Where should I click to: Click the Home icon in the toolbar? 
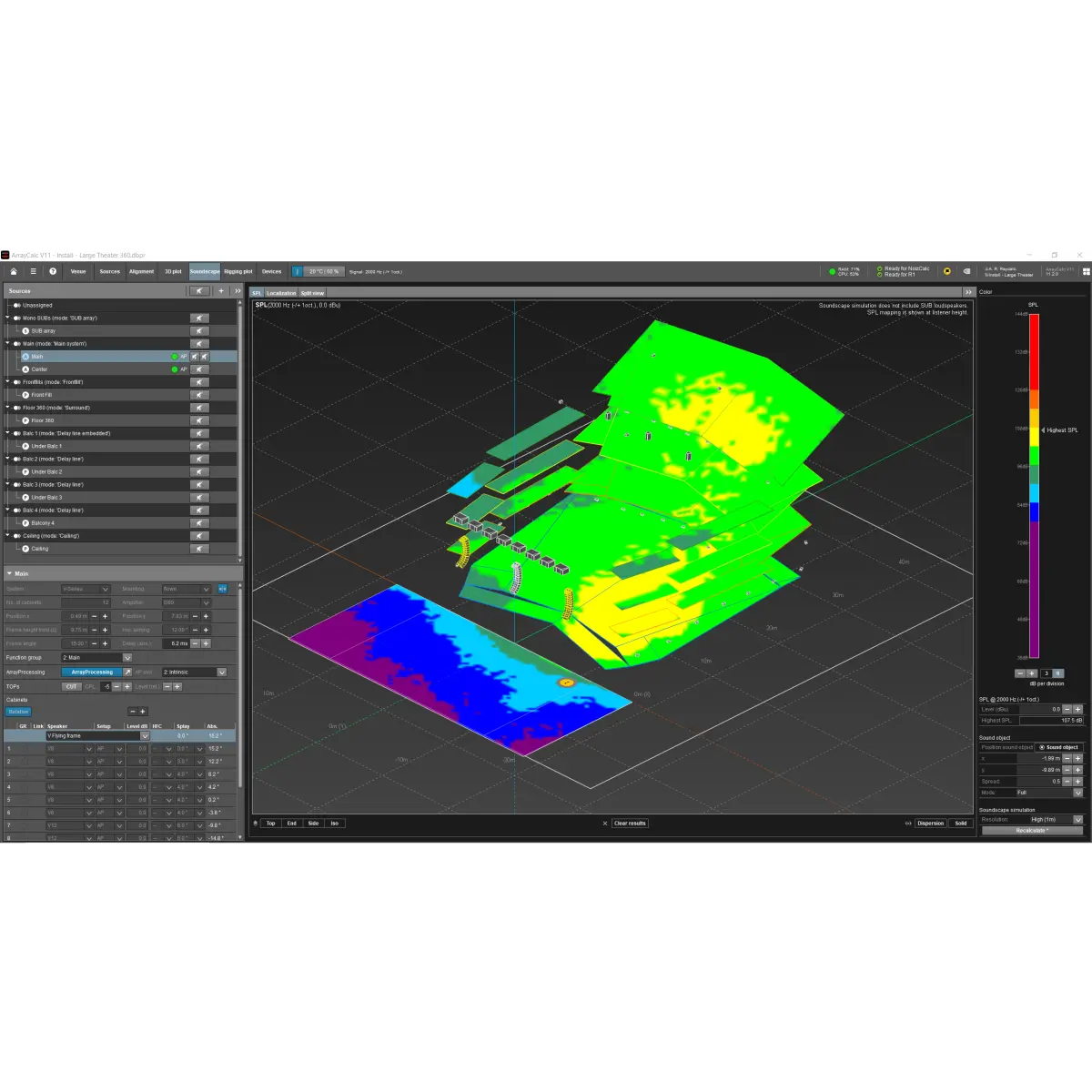tap(14, 271)
